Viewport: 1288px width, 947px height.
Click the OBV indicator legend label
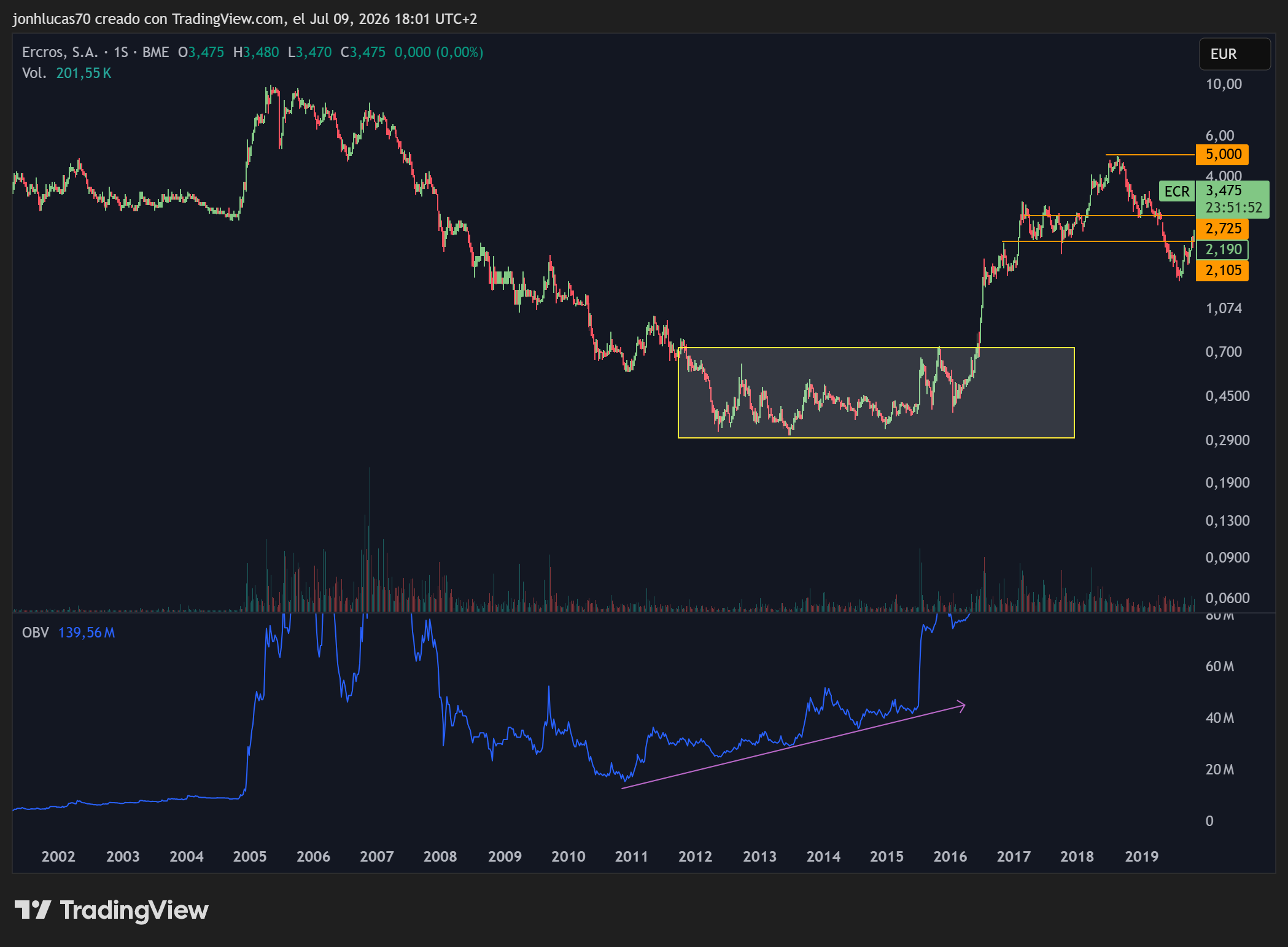coord(36,633)
